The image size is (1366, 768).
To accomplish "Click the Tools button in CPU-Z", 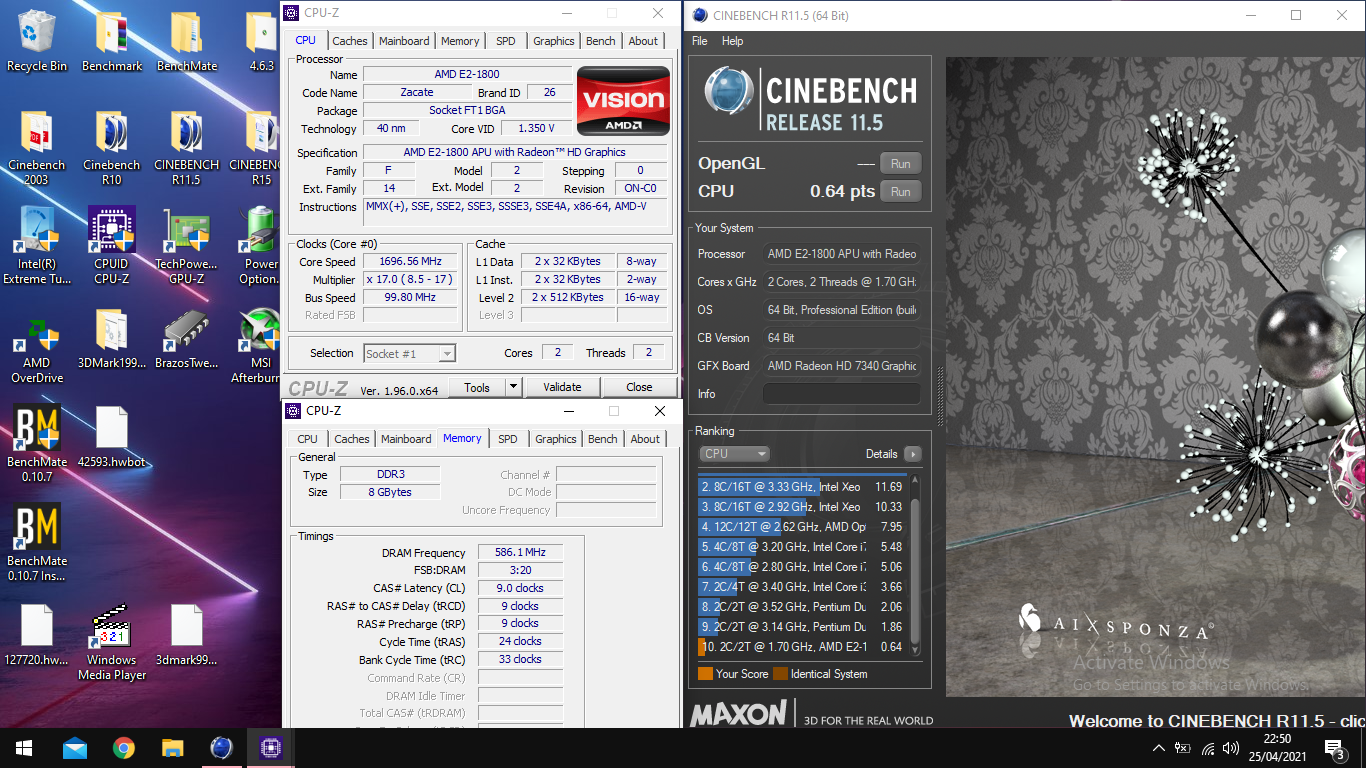I will 477,387.
